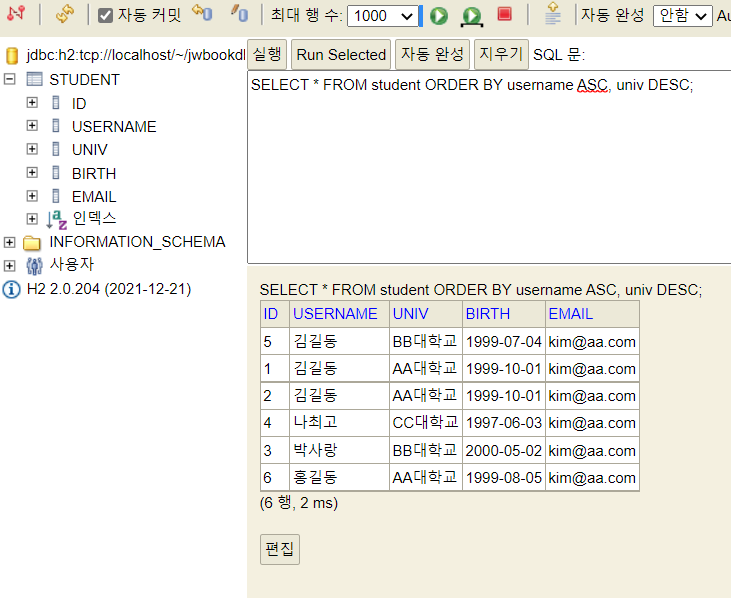Toggle the auto commit checkbox
731x598 pixels.
[x=105, y=15]
